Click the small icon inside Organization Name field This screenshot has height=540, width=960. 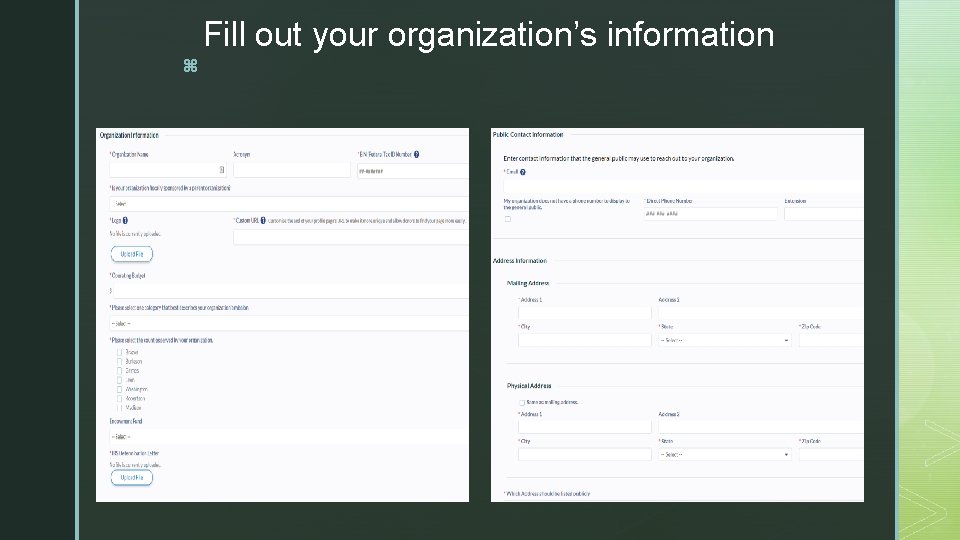point(222,170)
